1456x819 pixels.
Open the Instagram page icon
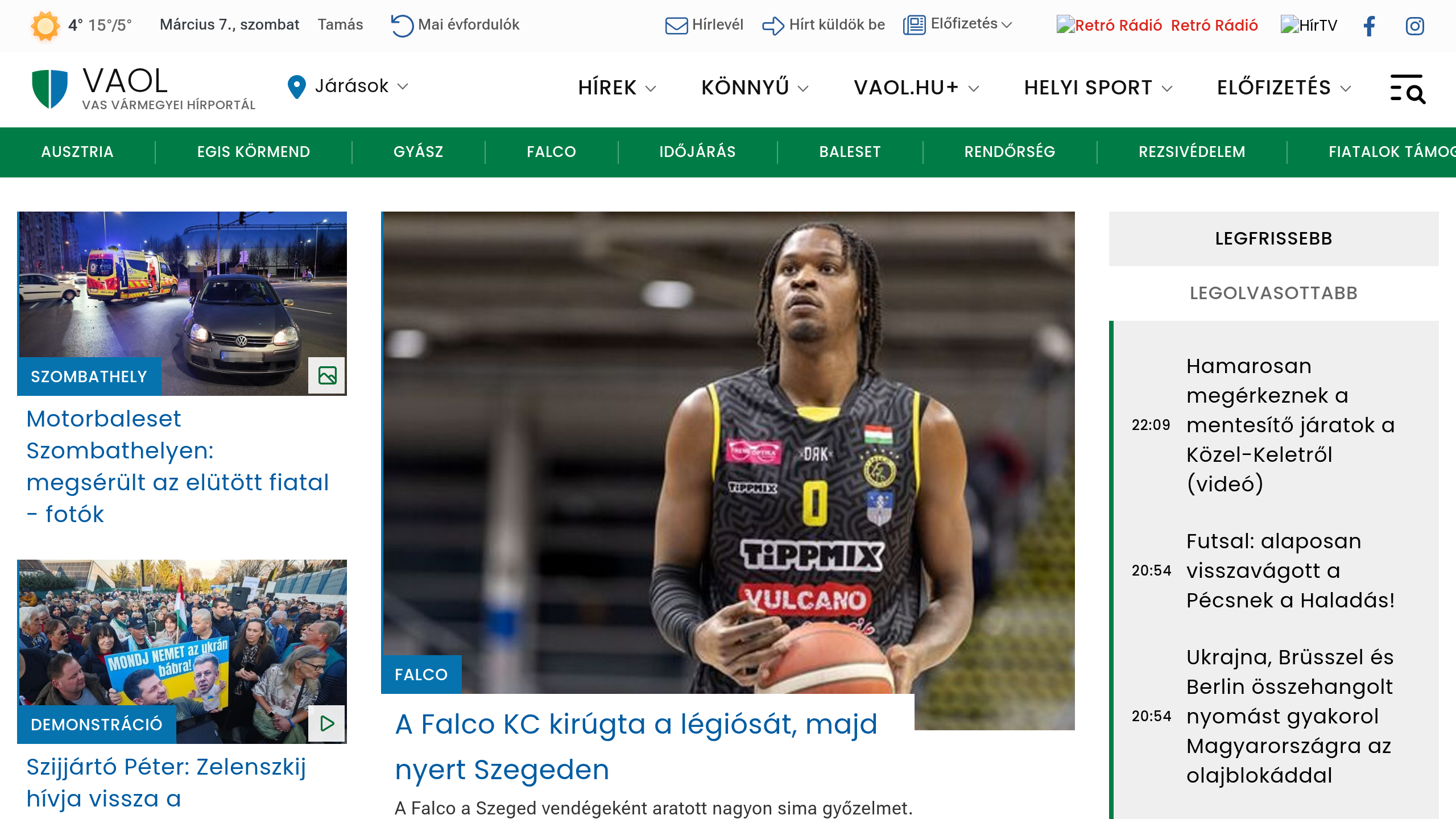(1414, 26)
